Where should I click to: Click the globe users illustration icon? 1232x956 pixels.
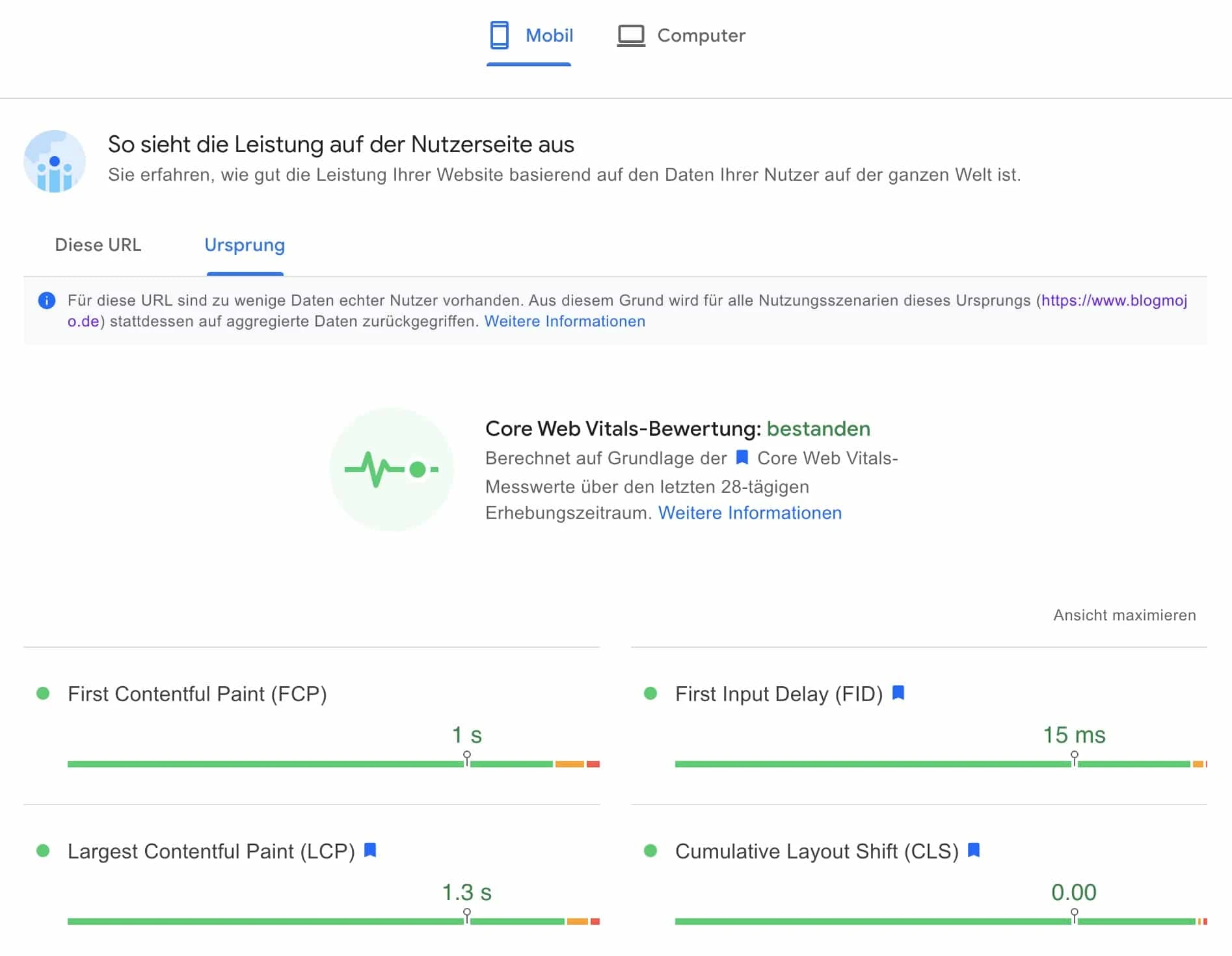[x=55, y=161]
